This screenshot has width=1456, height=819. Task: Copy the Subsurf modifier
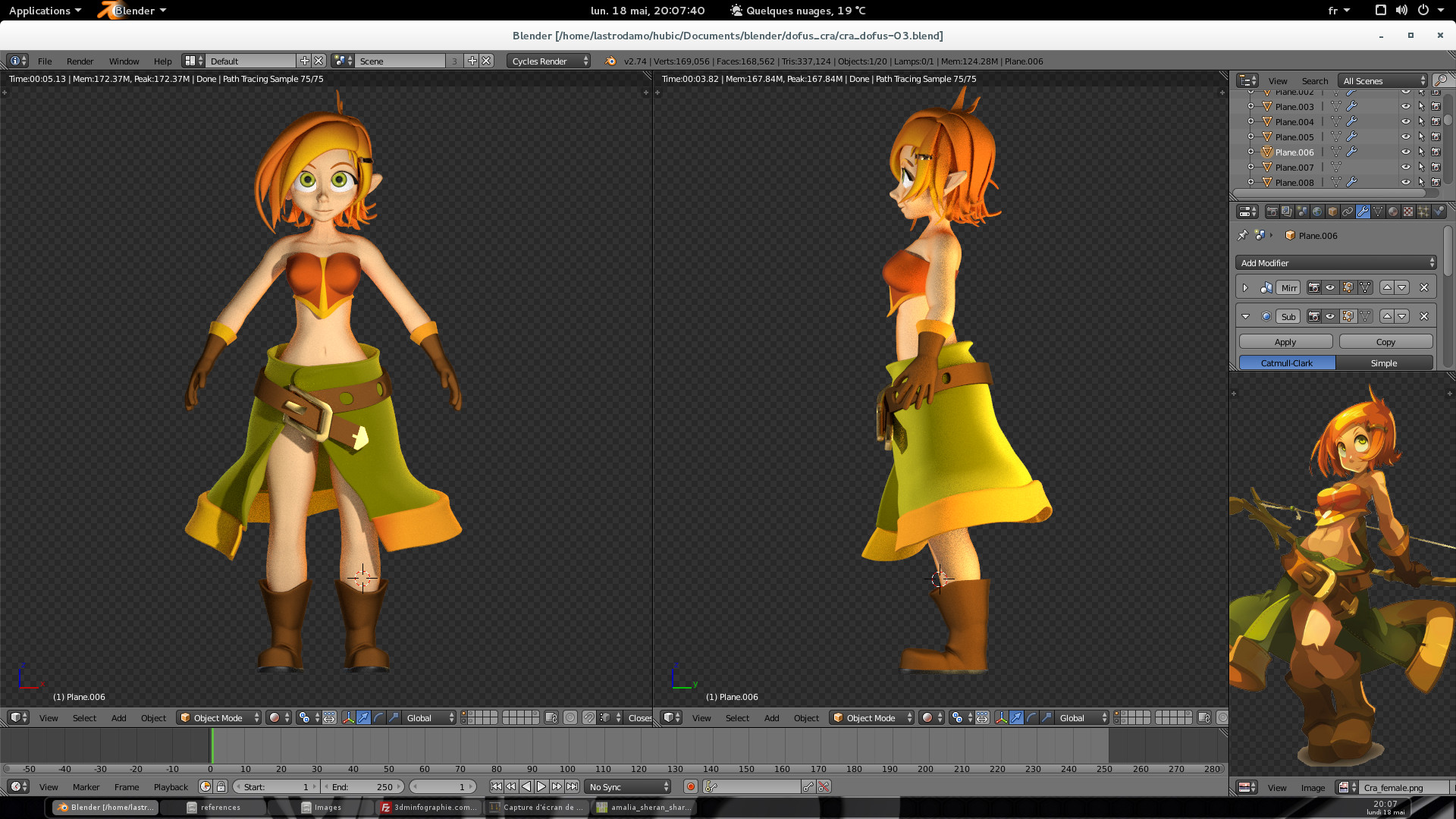tap(1385, 342)
